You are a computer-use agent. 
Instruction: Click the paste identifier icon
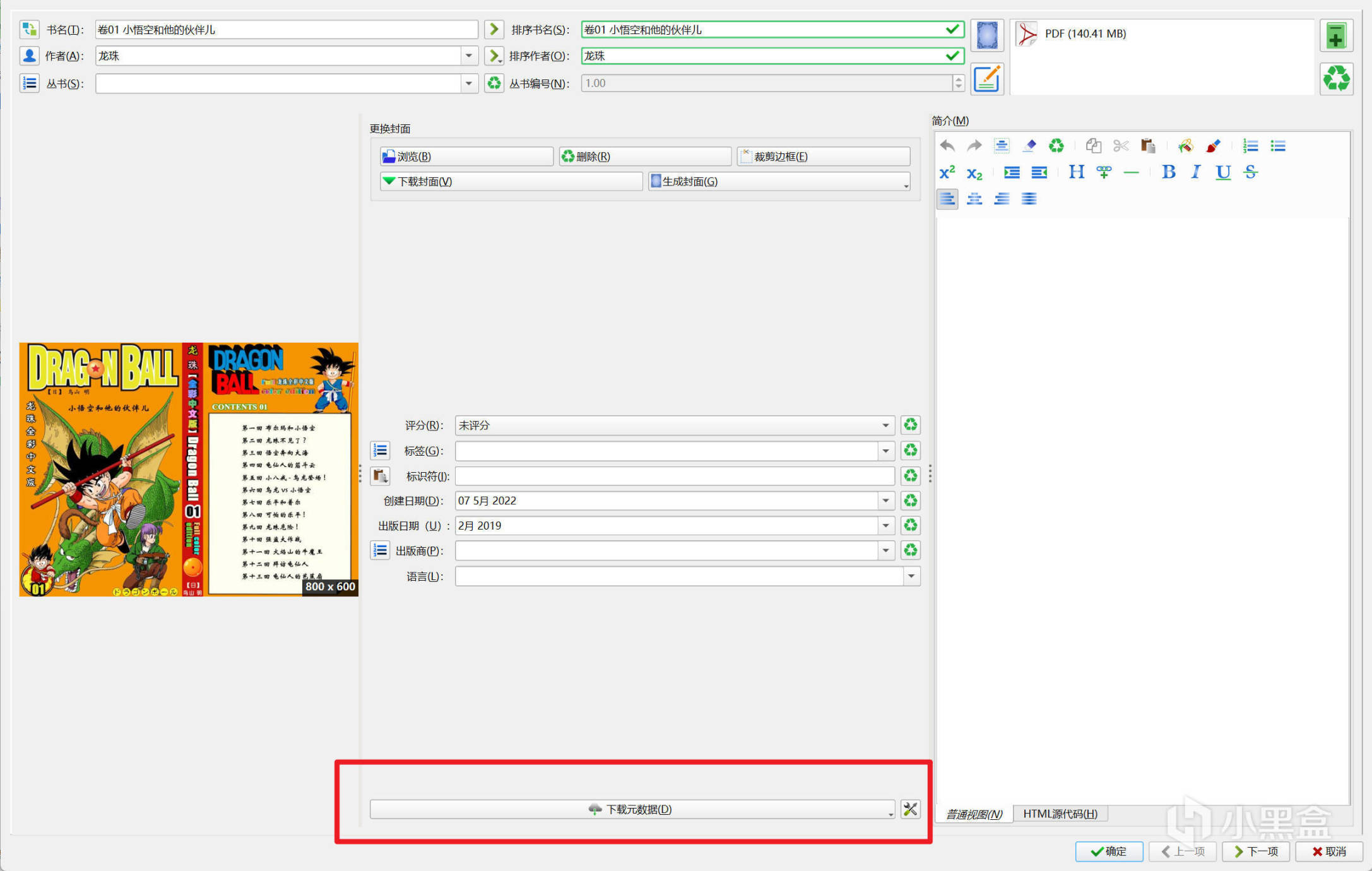pyautogui.click(x=380, y=476)
